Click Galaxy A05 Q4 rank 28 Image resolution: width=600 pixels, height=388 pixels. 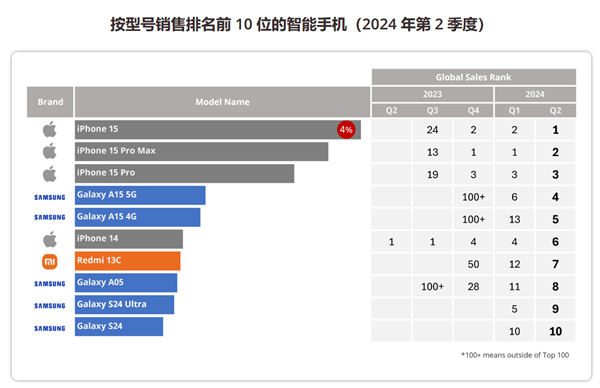pos(473,287)
